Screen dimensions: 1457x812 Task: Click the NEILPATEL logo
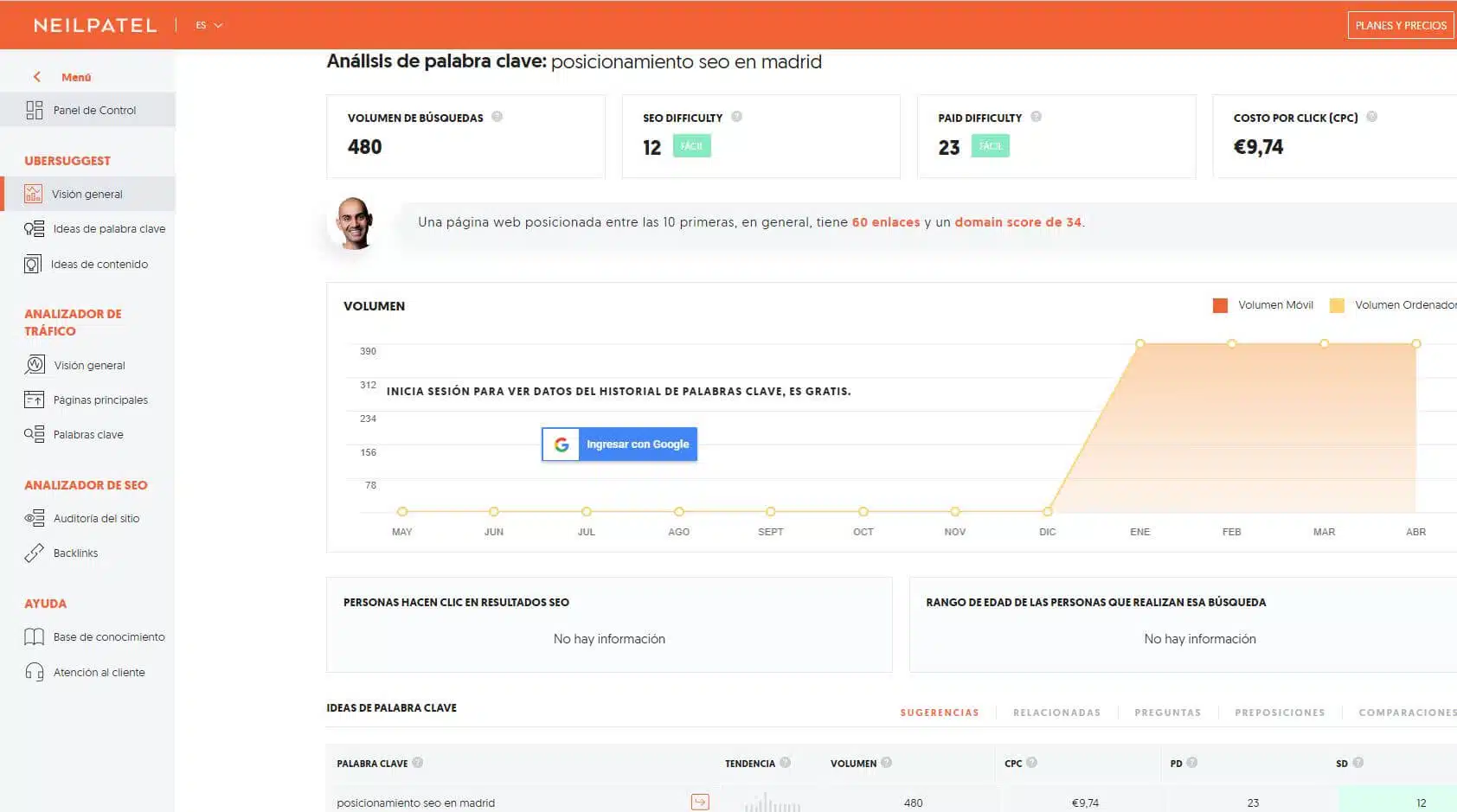point(95,25)
